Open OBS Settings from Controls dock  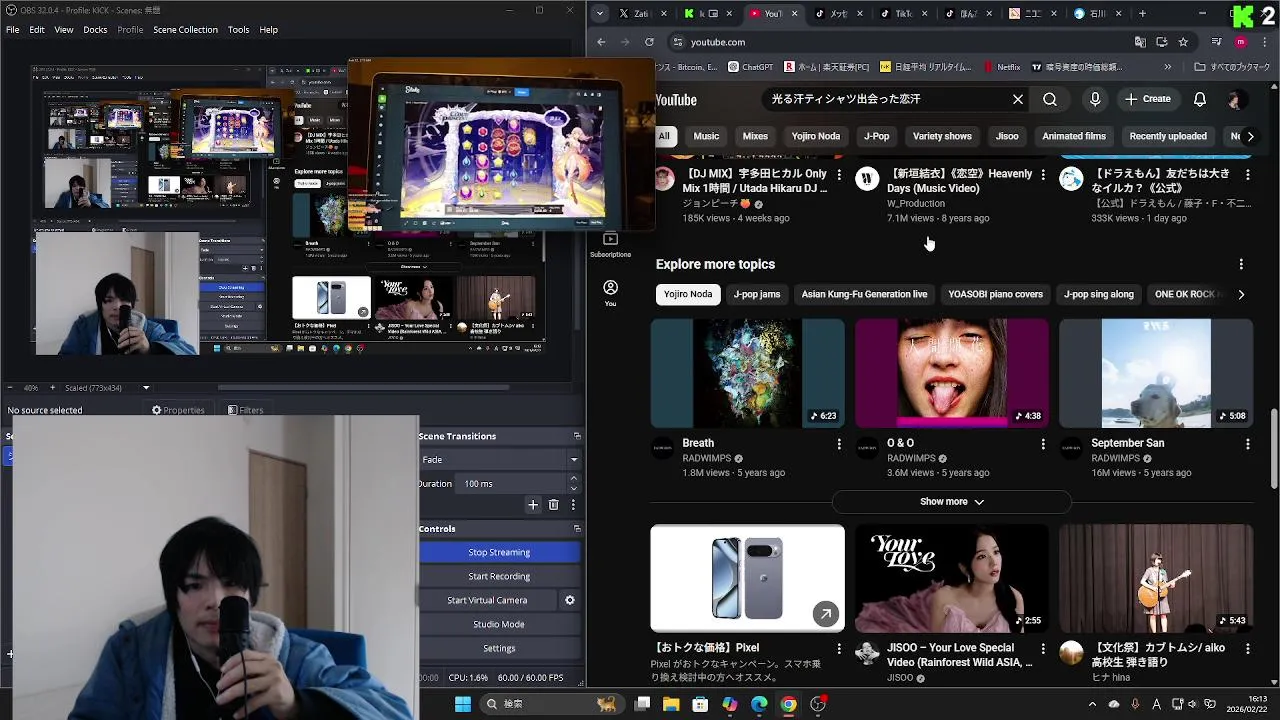coord(499,648)
